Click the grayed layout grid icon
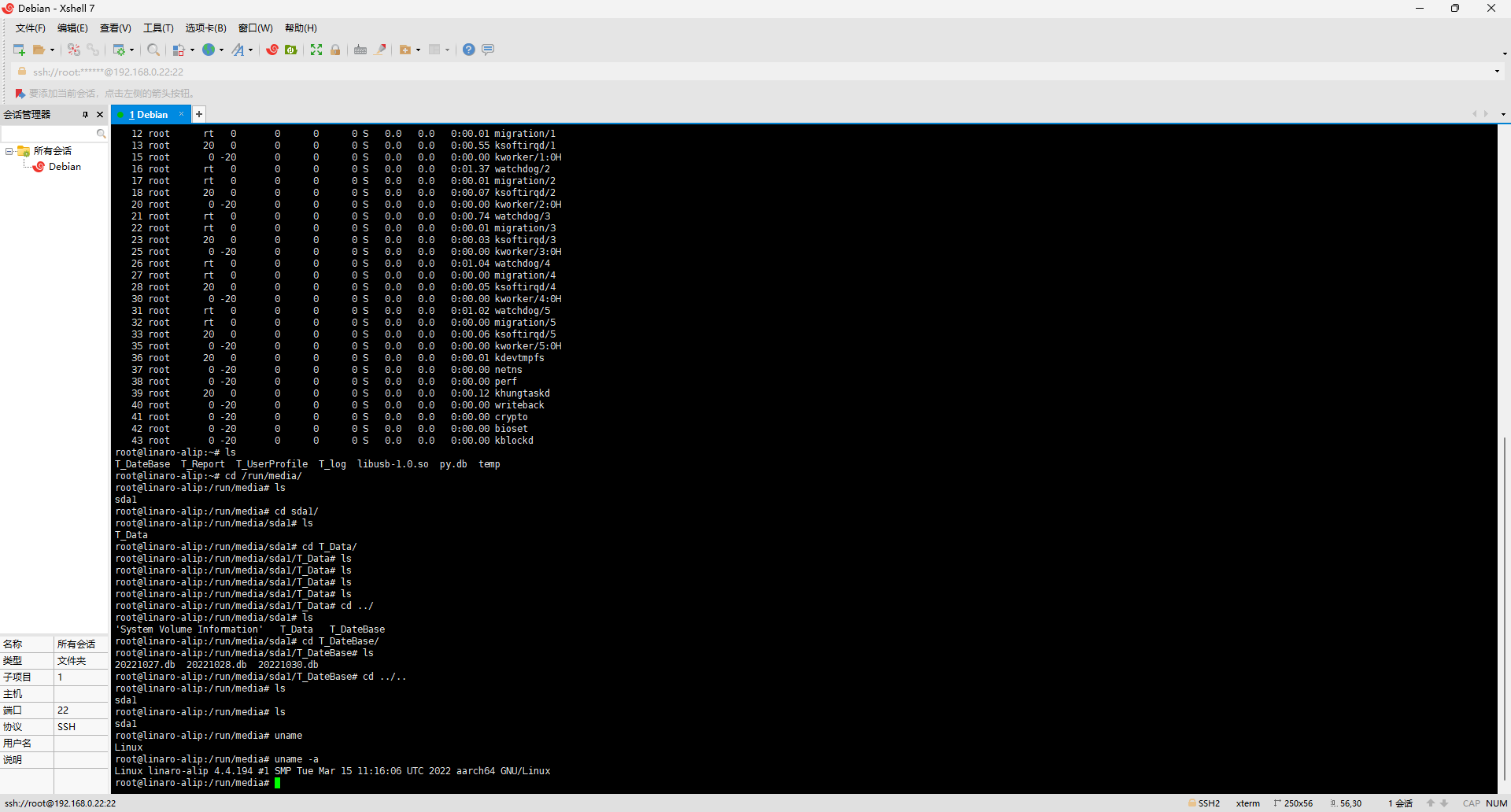 click(x=434, y=50)
